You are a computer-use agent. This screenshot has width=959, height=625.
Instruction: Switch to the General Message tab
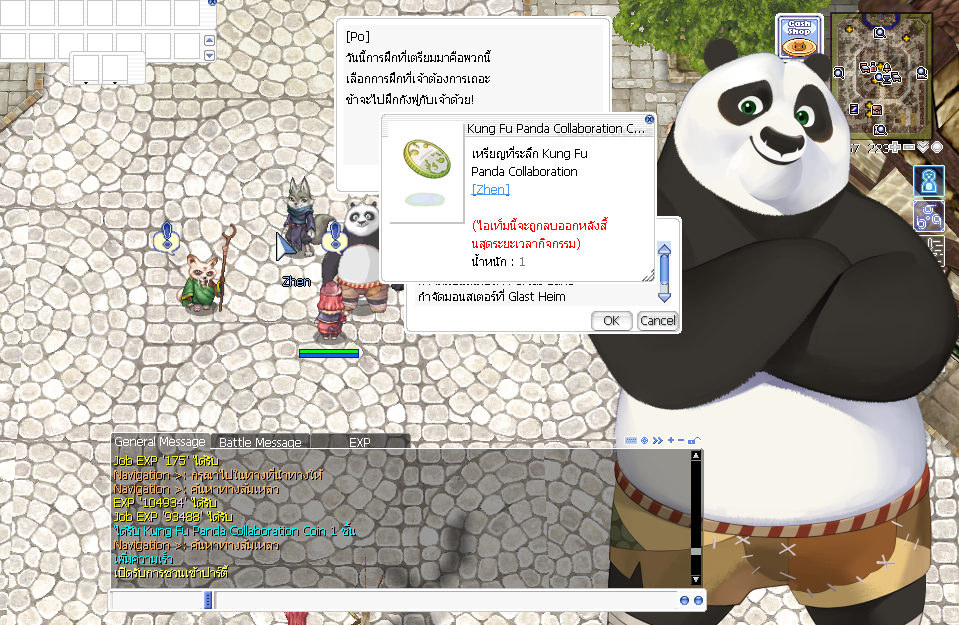(x=160, y=442)
